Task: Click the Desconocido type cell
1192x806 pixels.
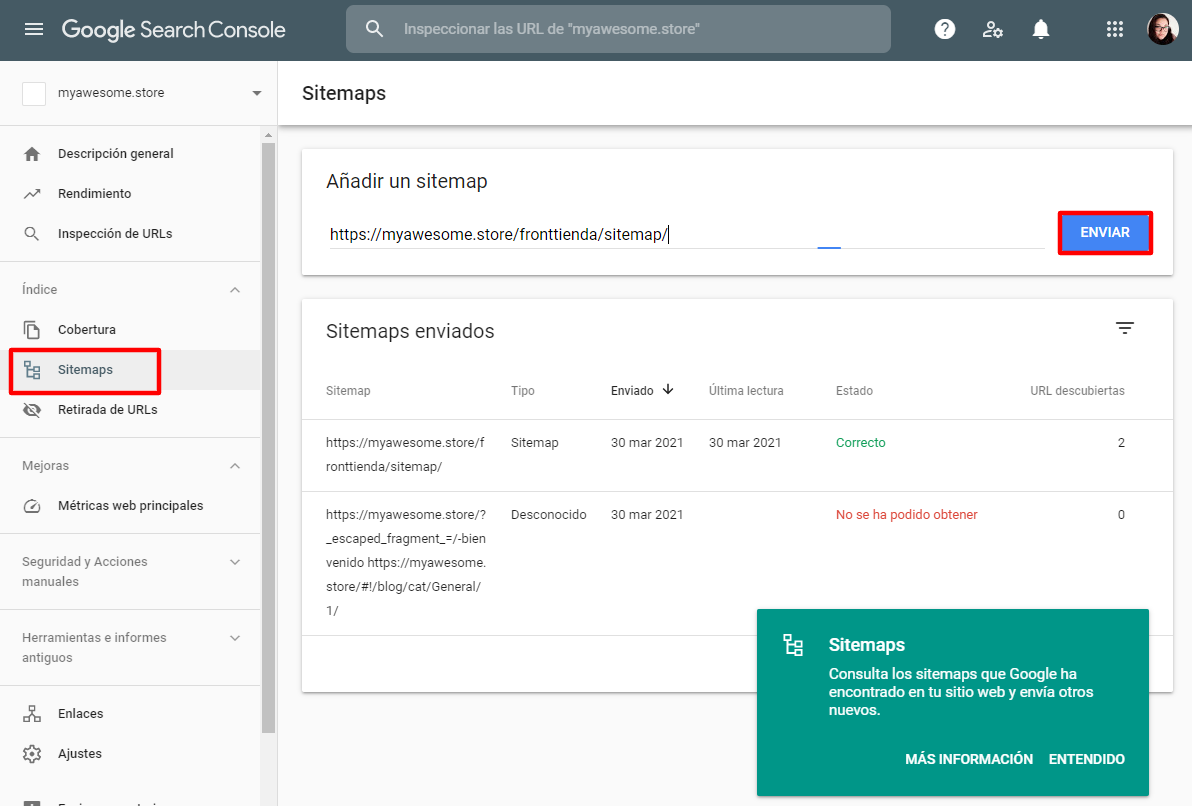Action: click(x=548, y=515)
